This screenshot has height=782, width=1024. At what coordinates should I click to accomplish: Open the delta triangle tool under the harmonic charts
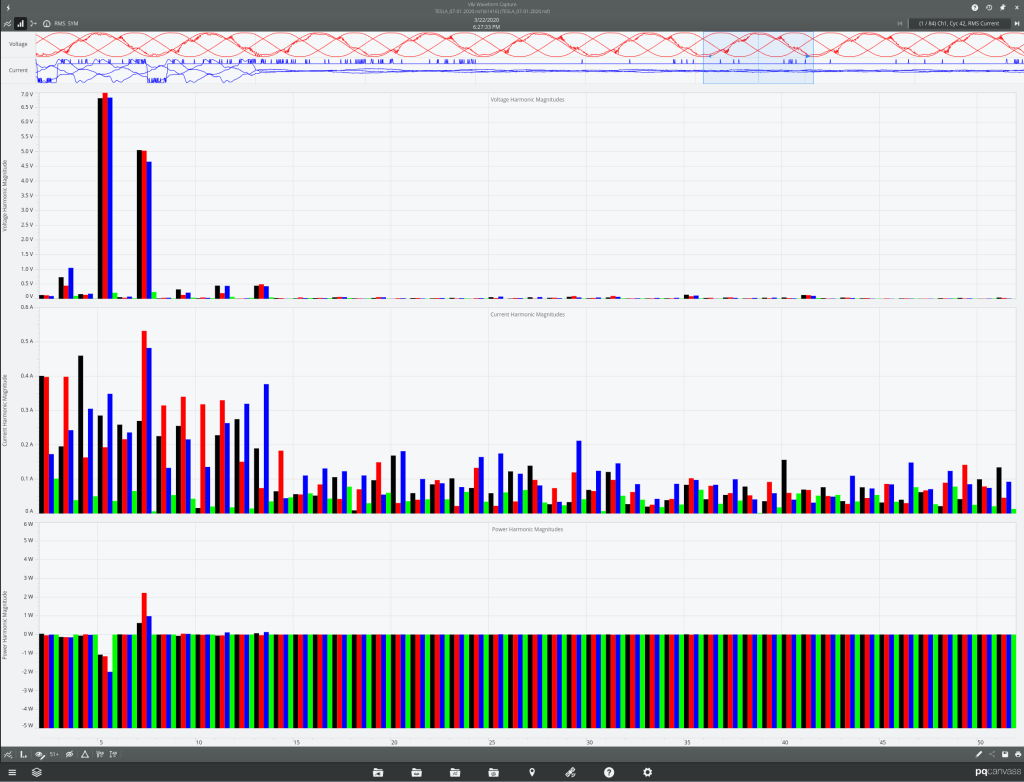[x=85, y=755]
